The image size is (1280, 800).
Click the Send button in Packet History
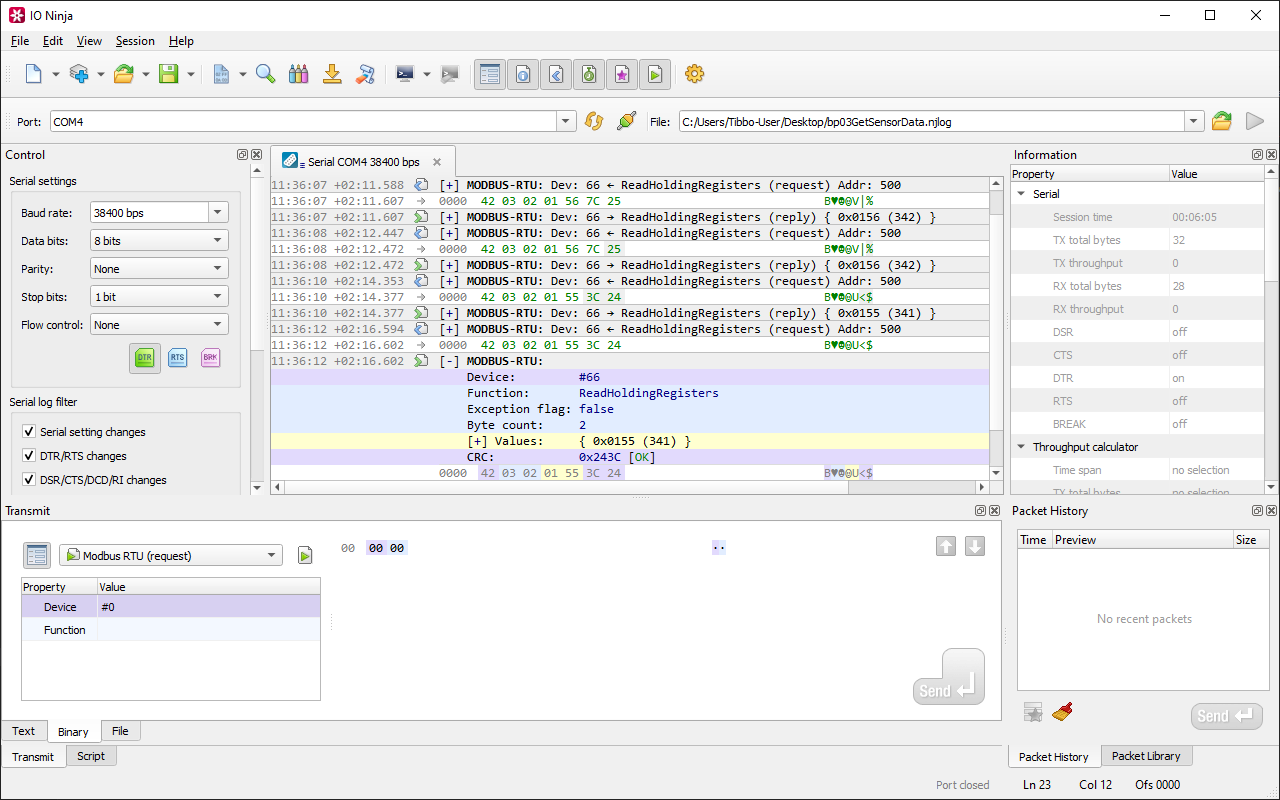[1226, 716]
